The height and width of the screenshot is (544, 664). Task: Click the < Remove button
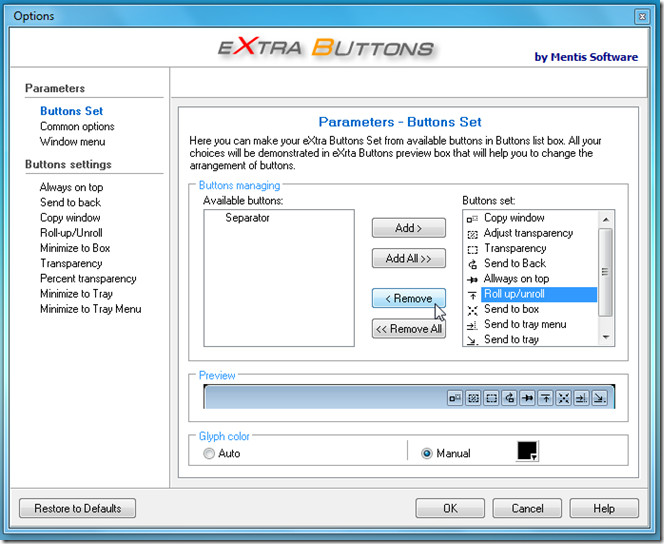click(x=409, y=298)
